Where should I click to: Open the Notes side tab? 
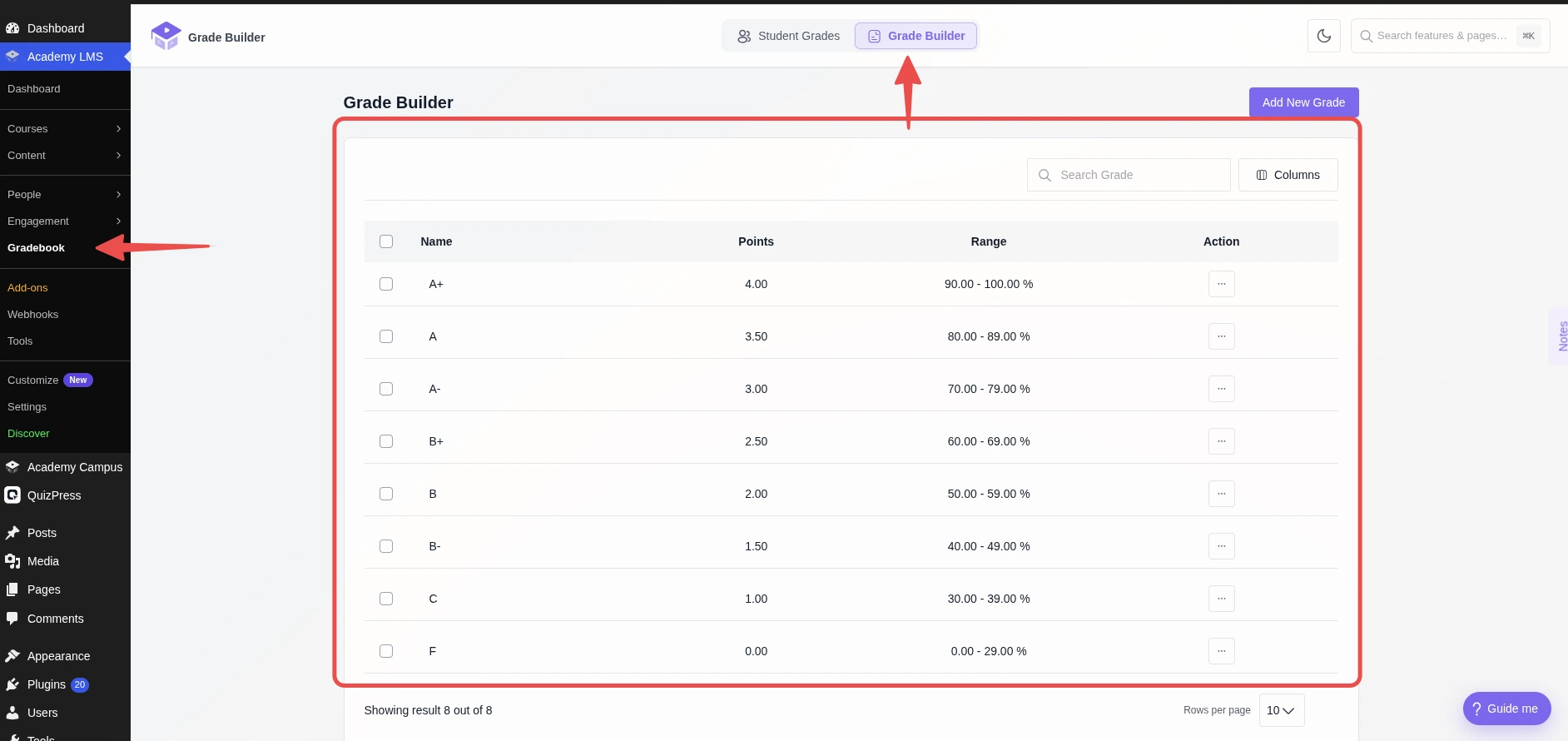(x=1561, y=336)
